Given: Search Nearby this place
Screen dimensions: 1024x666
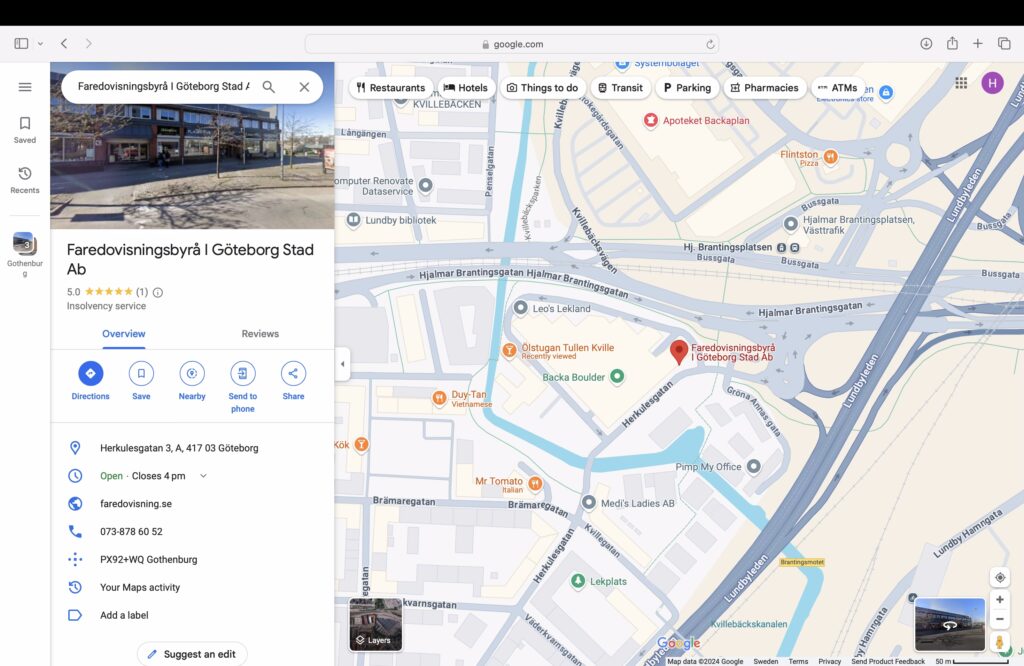Looking at the screenshot, I should (192, 381).
